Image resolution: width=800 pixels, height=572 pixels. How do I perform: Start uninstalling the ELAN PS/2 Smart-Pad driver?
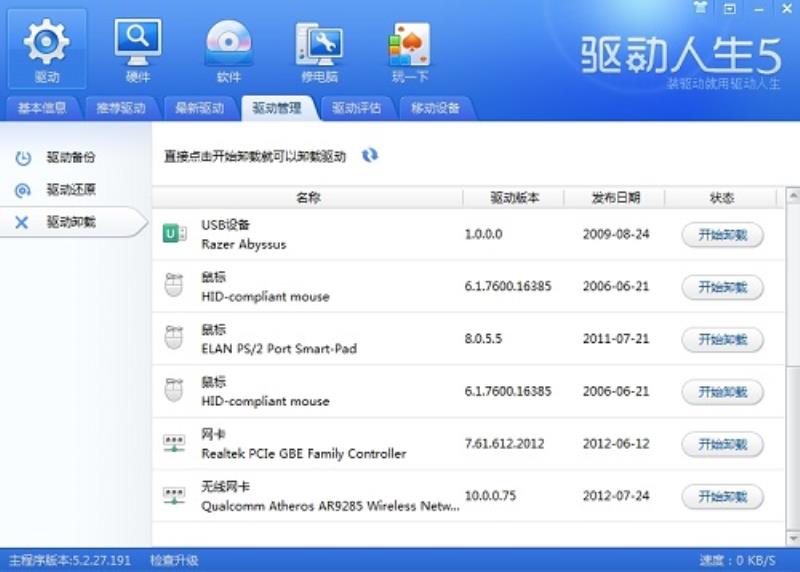tap(722, 339)
